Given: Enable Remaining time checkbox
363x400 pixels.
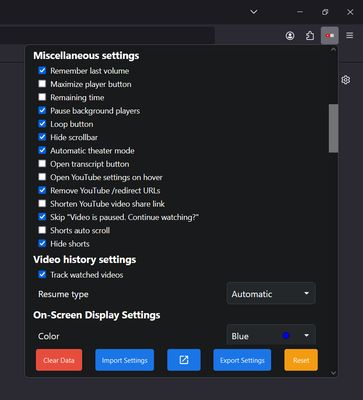Looking at the screenshot, I should point(42,97).
